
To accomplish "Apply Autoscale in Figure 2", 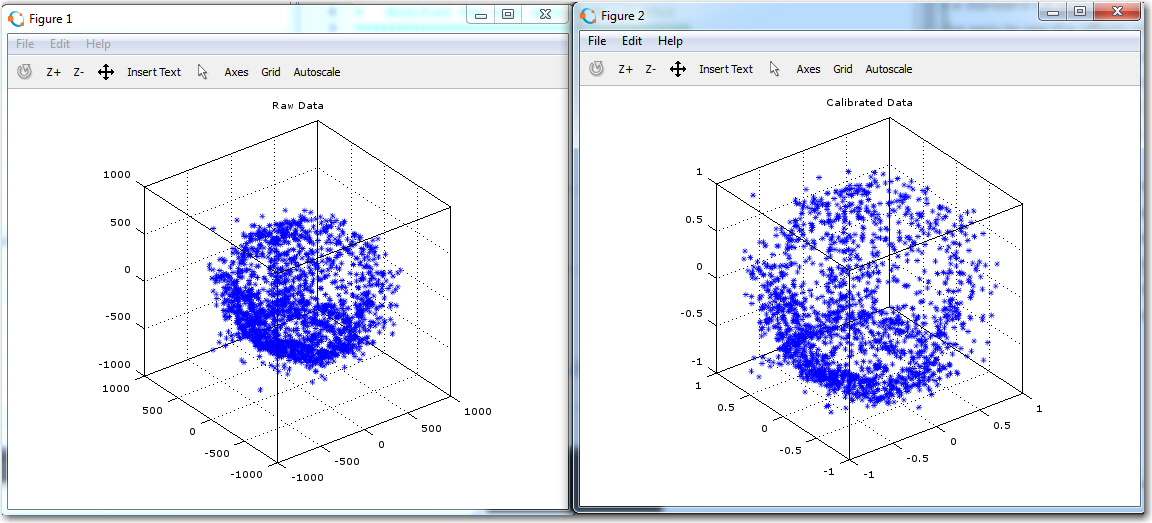I will pos(889,69).
